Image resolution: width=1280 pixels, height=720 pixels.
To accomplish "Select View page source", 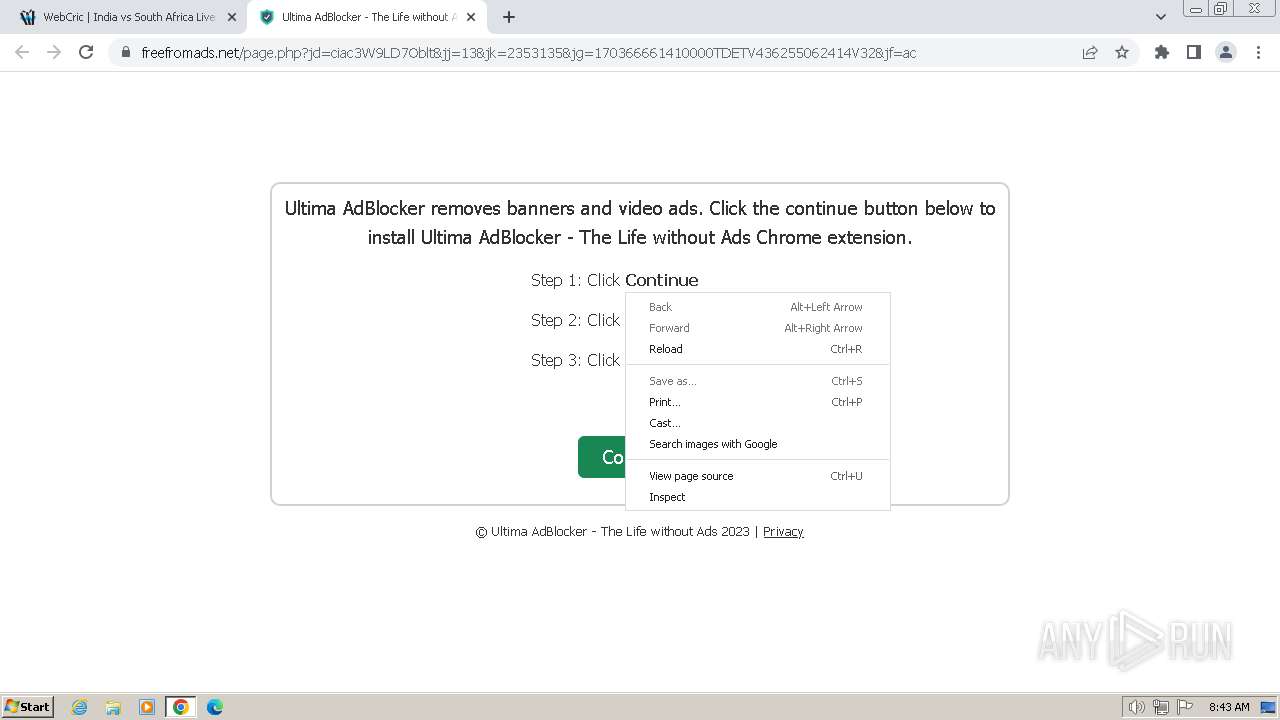I will click(x=757, y=476).
